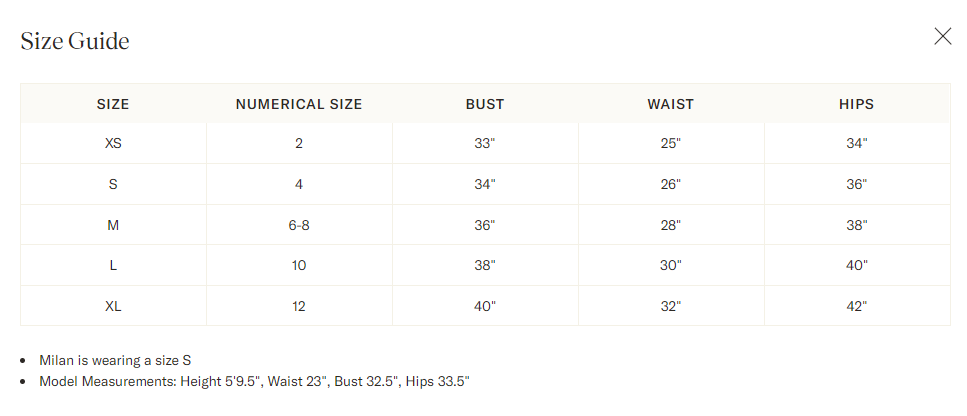Click numerical size 6-8 cell
This screenshot has height=416, width=967.
pos(299,225)
